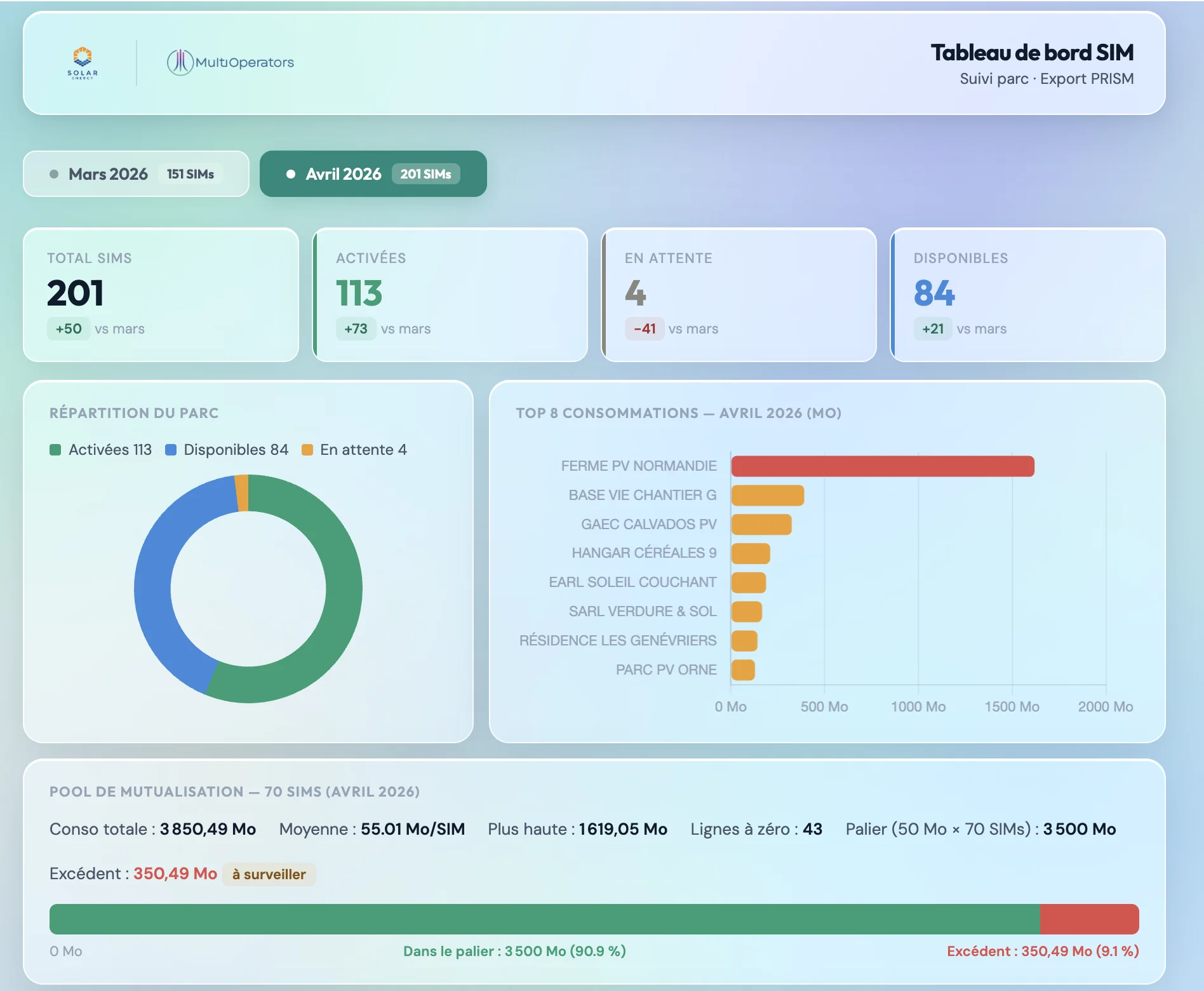The width and height of the screenshot is (1204, 991).
Task: Click the red '350,49 Mo' excess value
Action: (x=175, y=873)
